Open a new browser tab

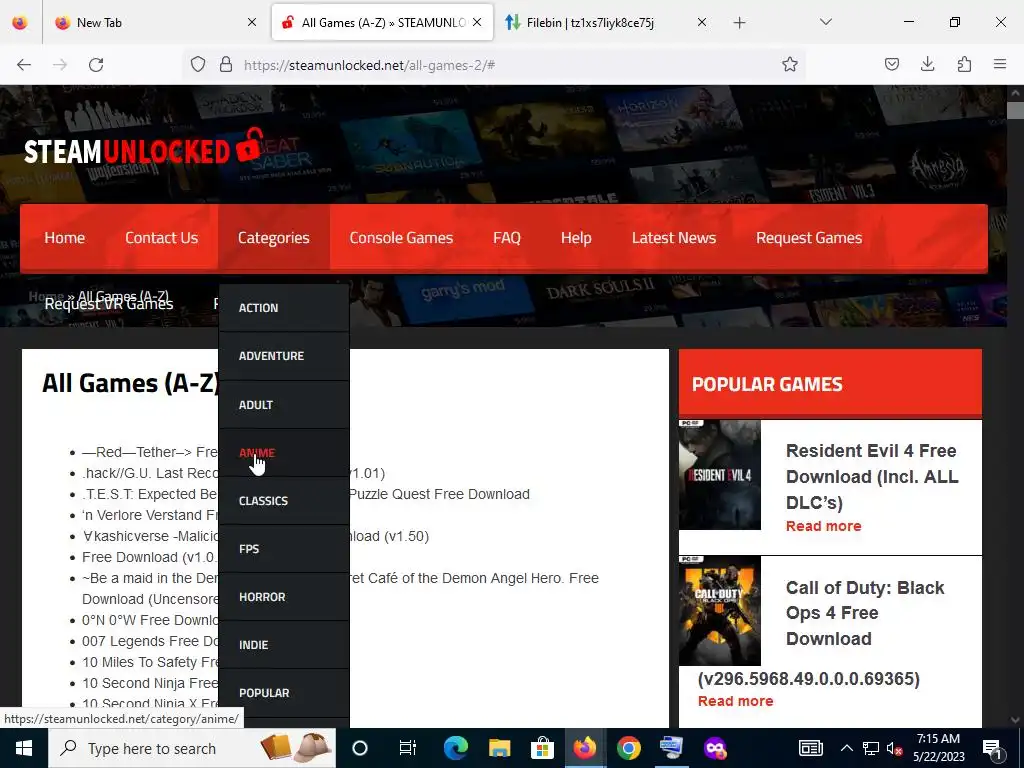(739, 23)
